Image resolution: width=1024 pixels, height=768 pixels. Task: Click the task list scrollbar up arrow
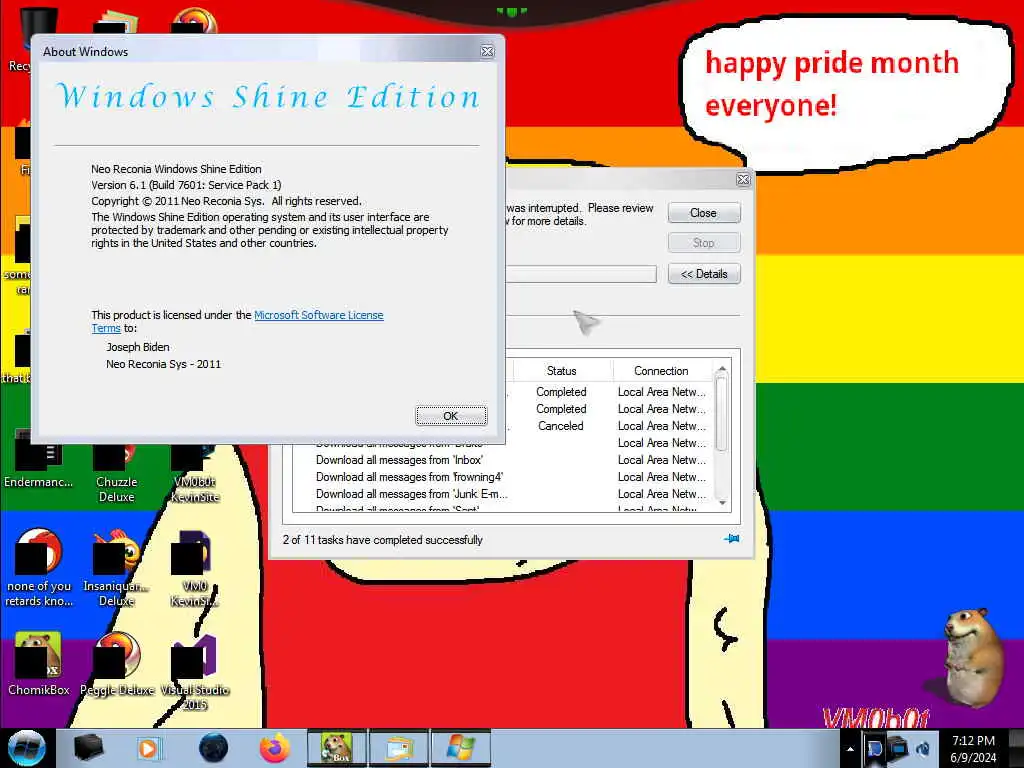pos(722,370)
